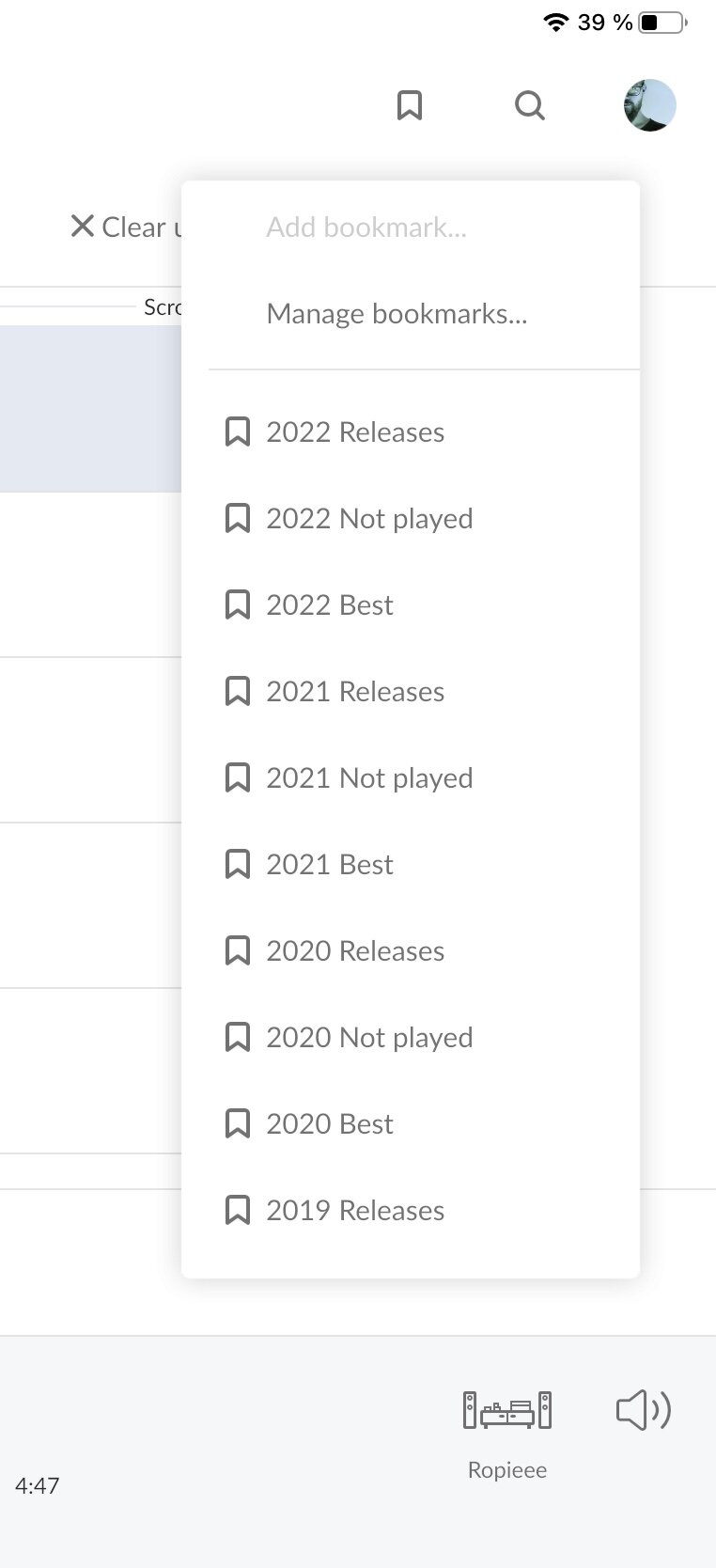Screen dimensions: 716x1568
Task: Click bookmark icon beside 2020 Not played
Action: click(238, 1038)
